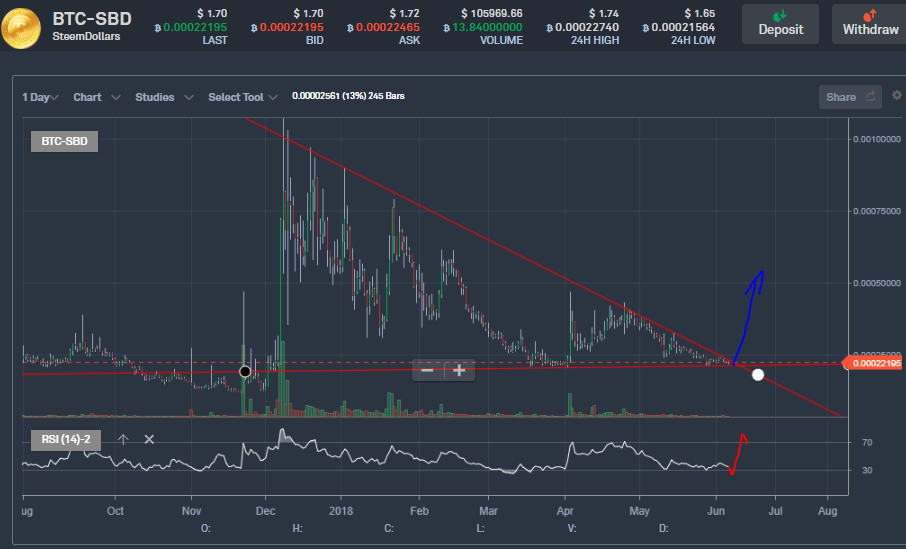Click the Dec date axis label
The height and width of the screenshot is (549, 906).
[x=265, y=511]
